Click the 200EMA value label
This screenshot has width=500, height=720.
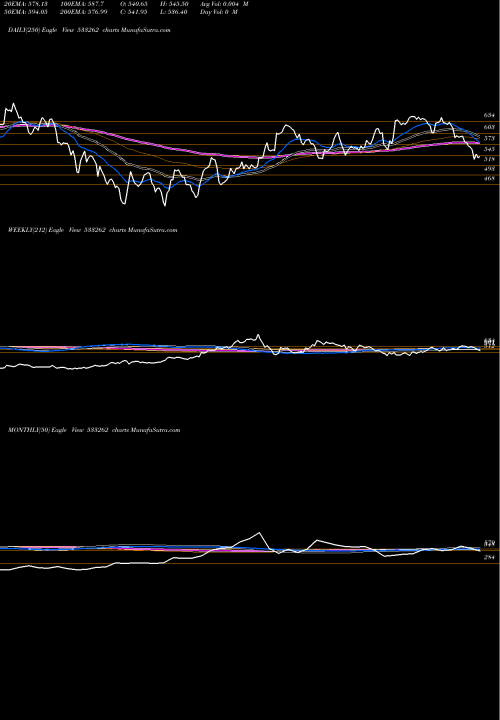click(84, 12)
